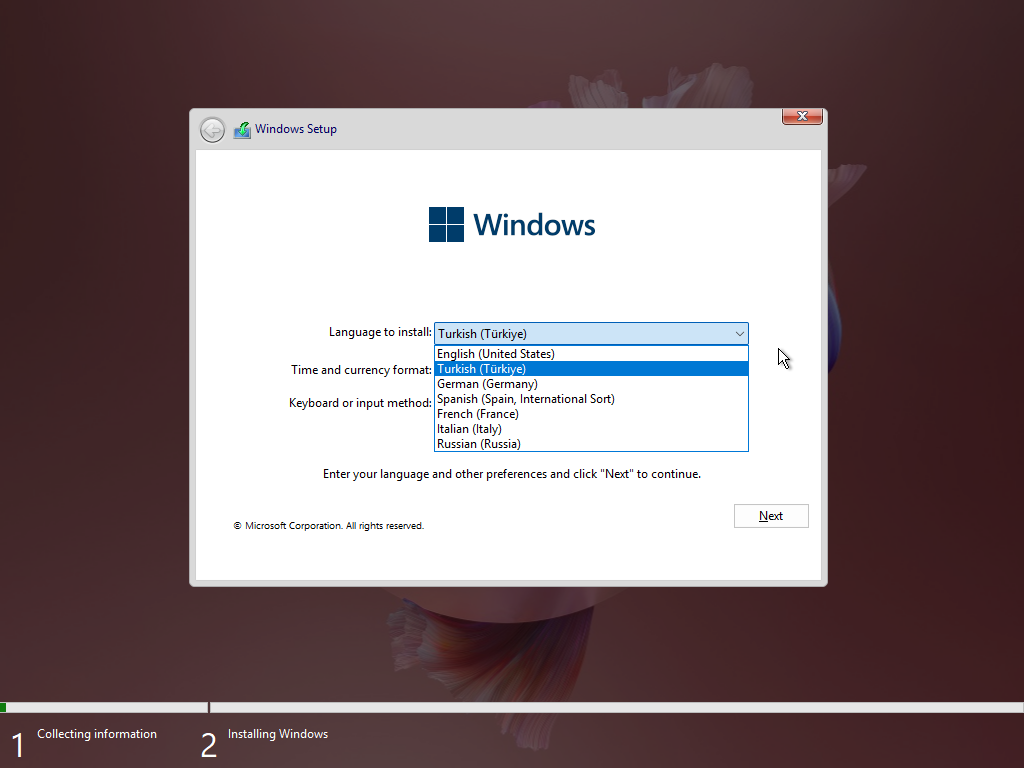Click the "Keyboard or input method:" label
The width and height of the screenshot is (1024, 768).
tap(360, 403)
